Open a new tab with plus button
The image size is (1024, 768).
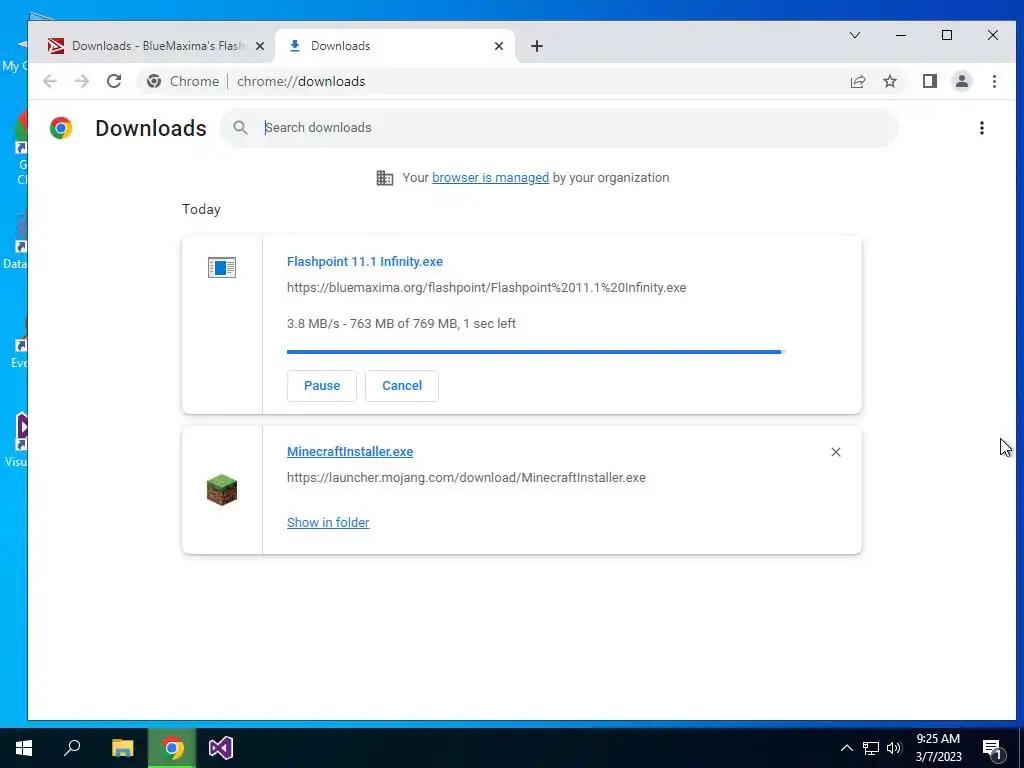[x=536, y=46]
